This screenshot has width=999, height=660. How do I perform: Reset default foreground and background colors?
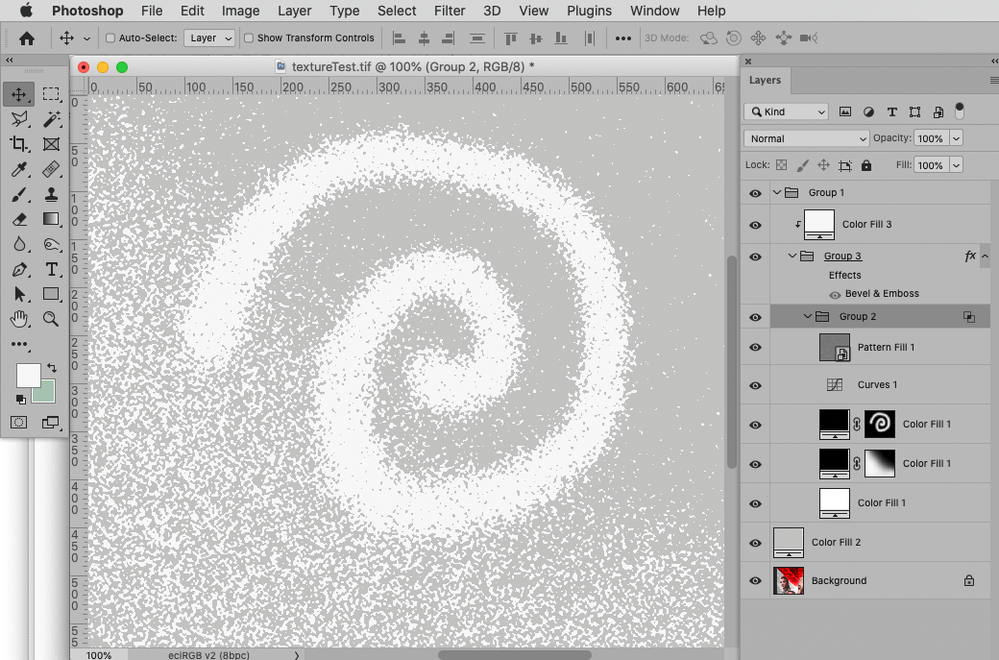[20, 399]
